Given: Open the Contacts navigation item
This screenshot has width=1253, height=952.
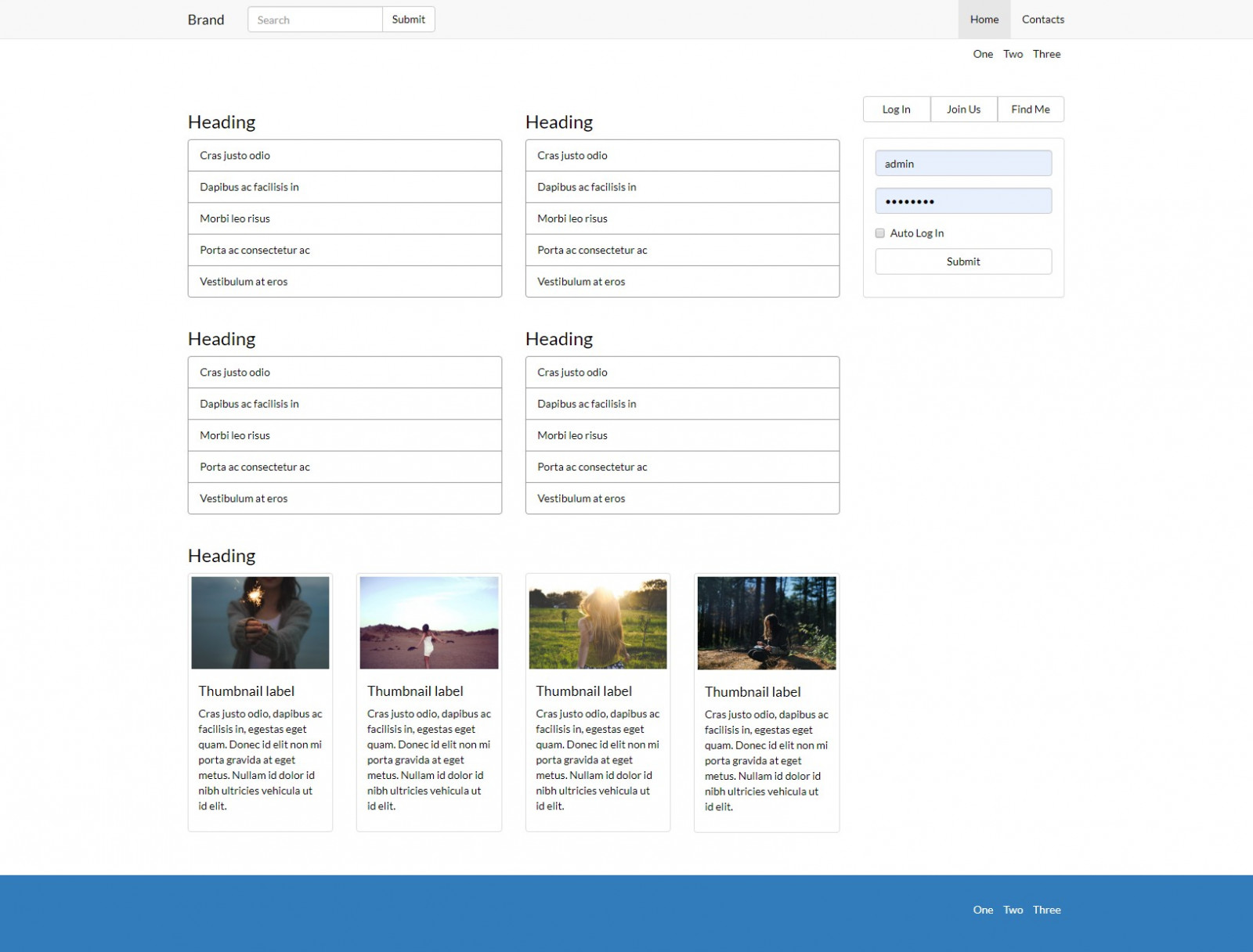Looking at the screenshot, I should tap(1042, 20).
